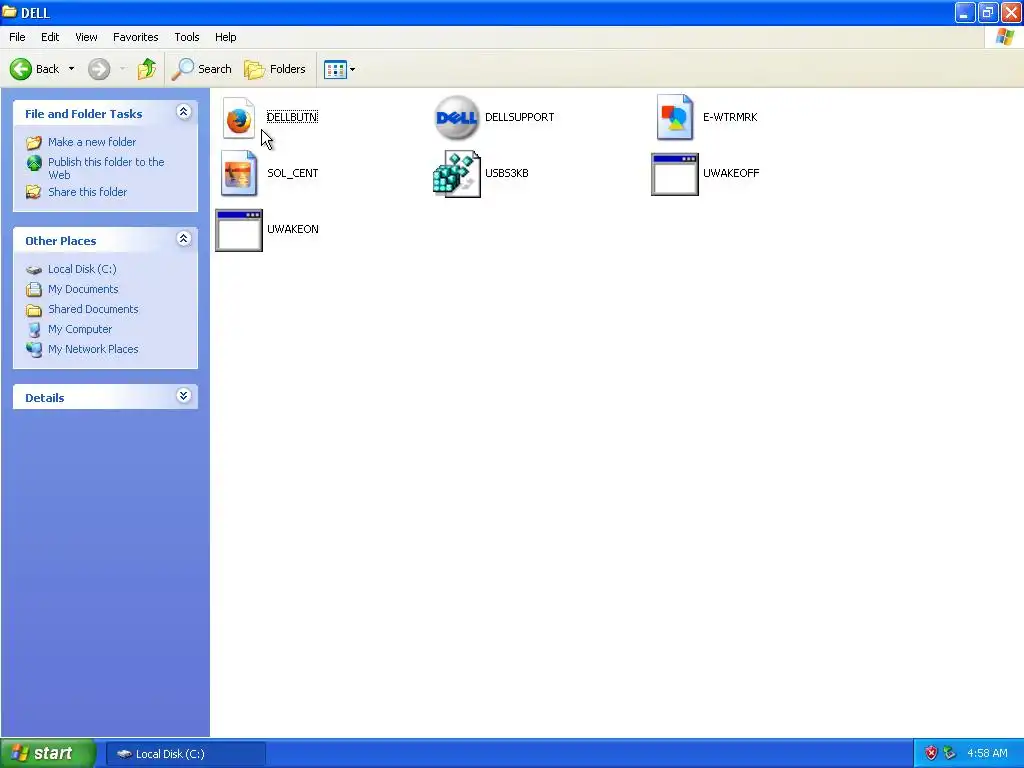
Task: Go to Shared Documents
Action: pyautogui.click(x=93, y=309)
